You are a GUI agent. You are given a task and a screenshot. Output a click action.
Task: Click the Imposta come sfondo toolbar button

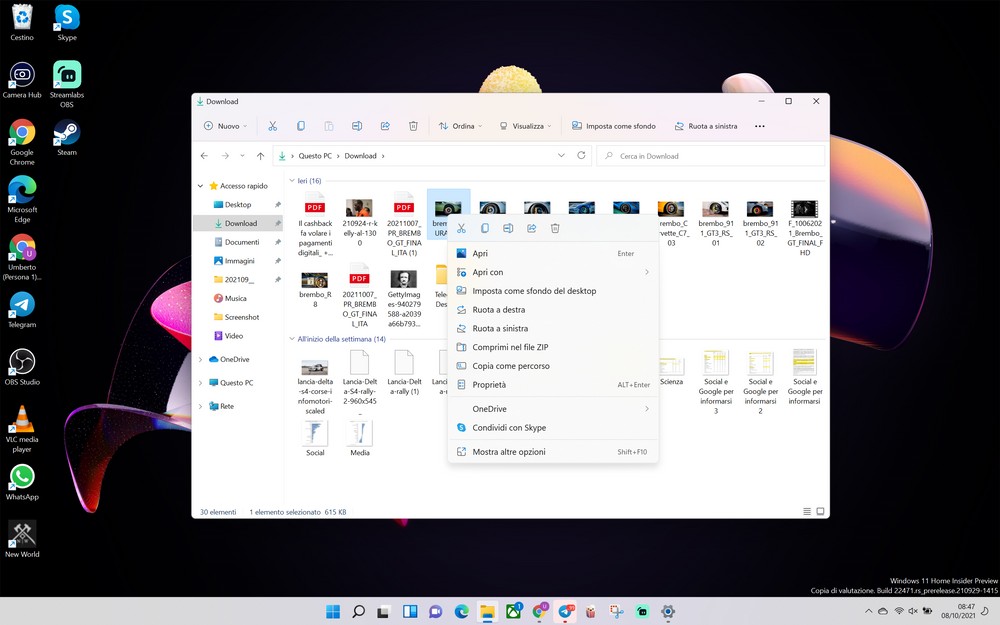click(614, 126)
